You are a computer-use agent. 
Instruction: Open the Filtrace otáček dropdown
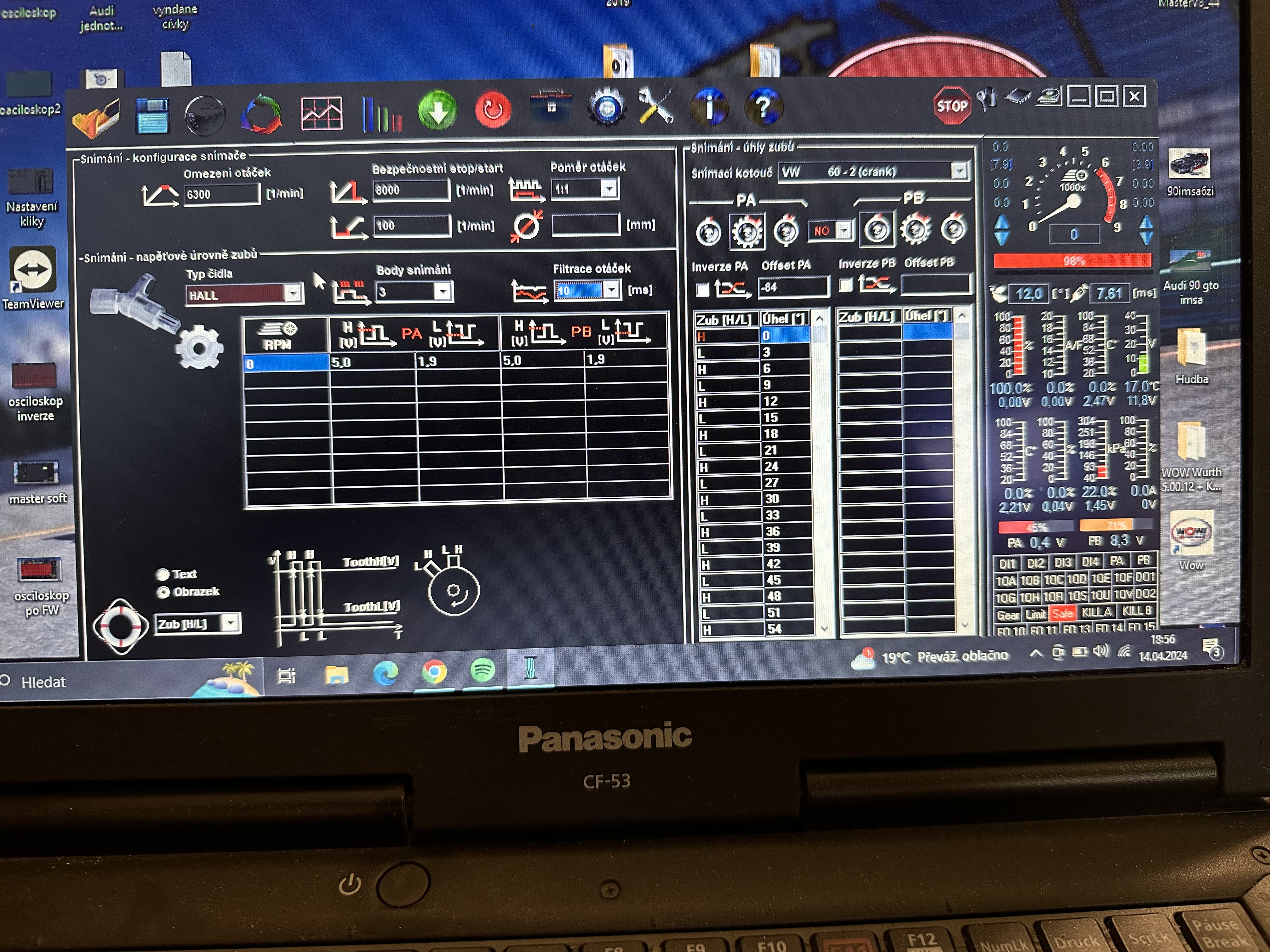[x=611, y=290]
